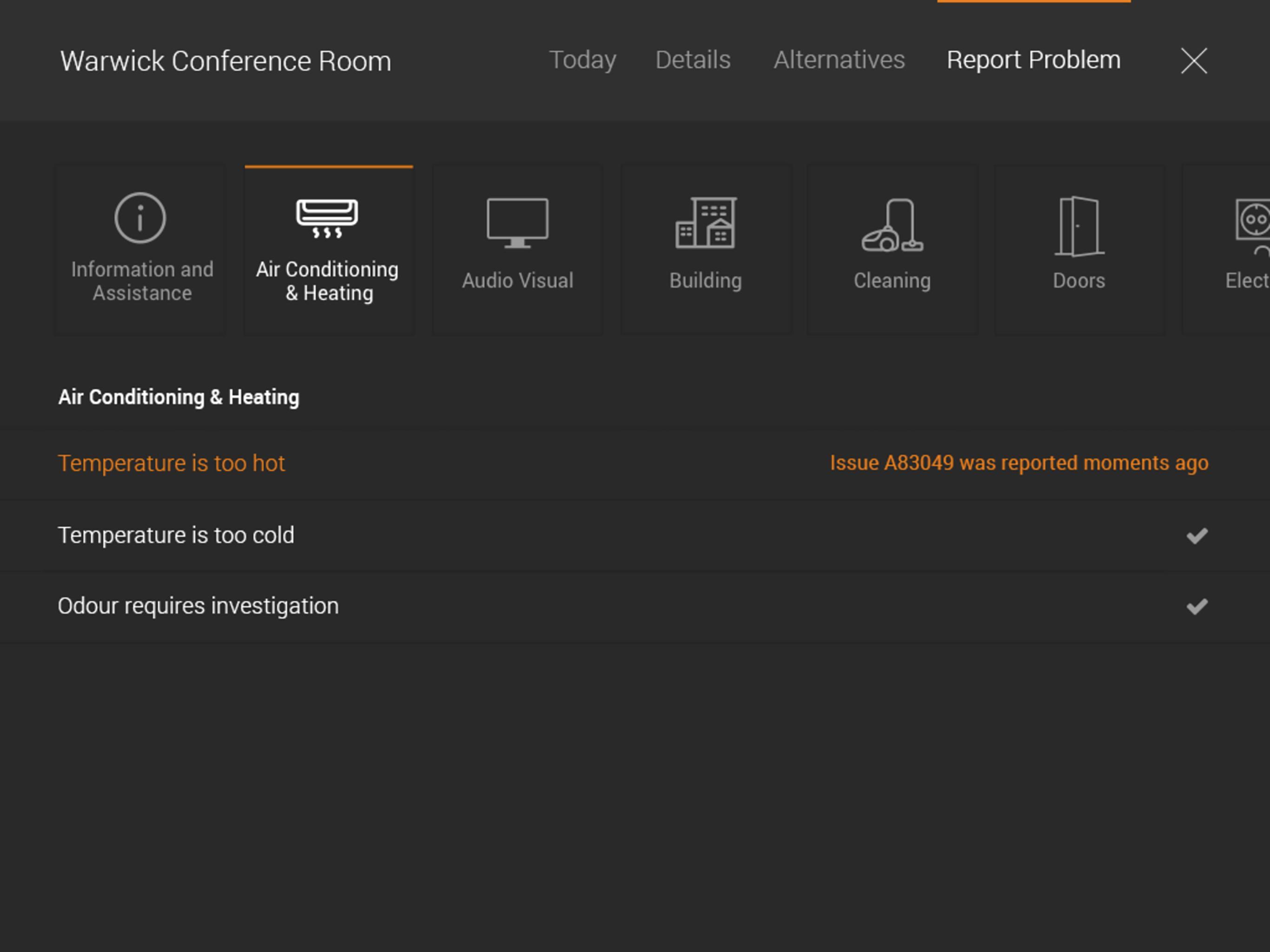Click the 'Air Conditioning & Heating' section heading
Viewport: 1270px width, 952px height.
(x=179, y=397)
